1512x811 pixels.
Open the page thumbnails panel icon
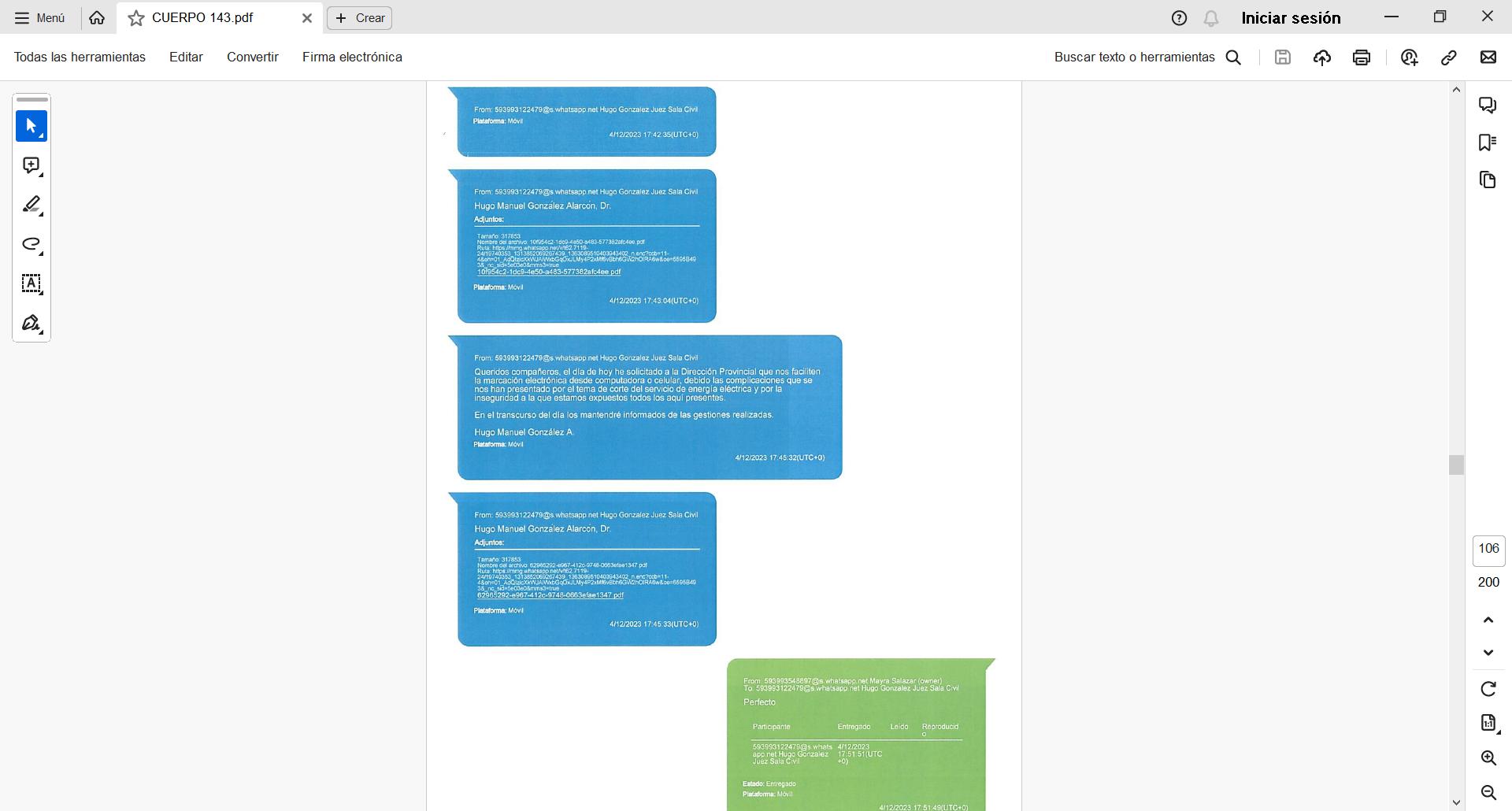[1488, 180]
